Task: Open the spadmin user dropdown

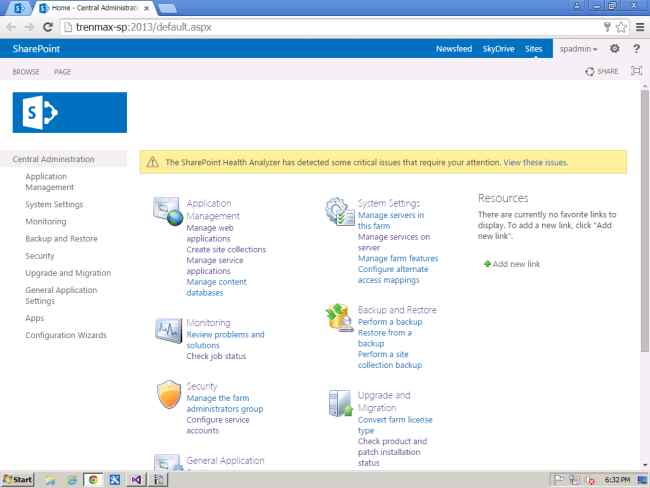Action: click(578, 49)
